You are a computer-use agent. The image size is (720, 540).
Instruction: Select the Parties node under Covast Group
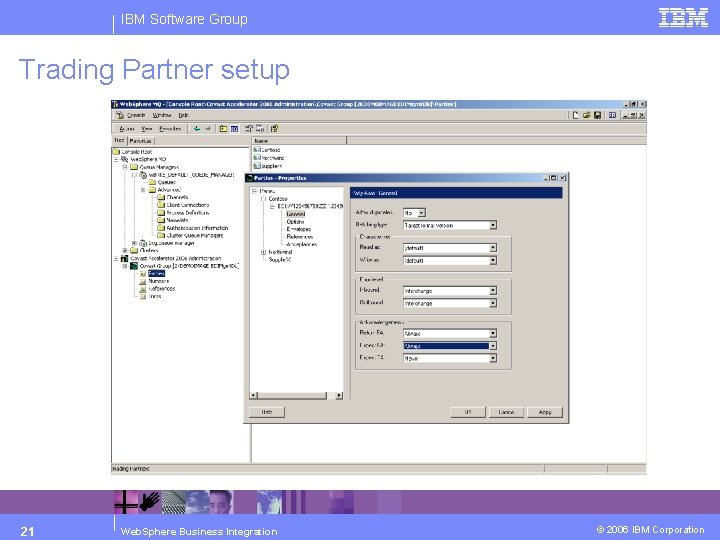pyautogui.click(x=156, y=273)
